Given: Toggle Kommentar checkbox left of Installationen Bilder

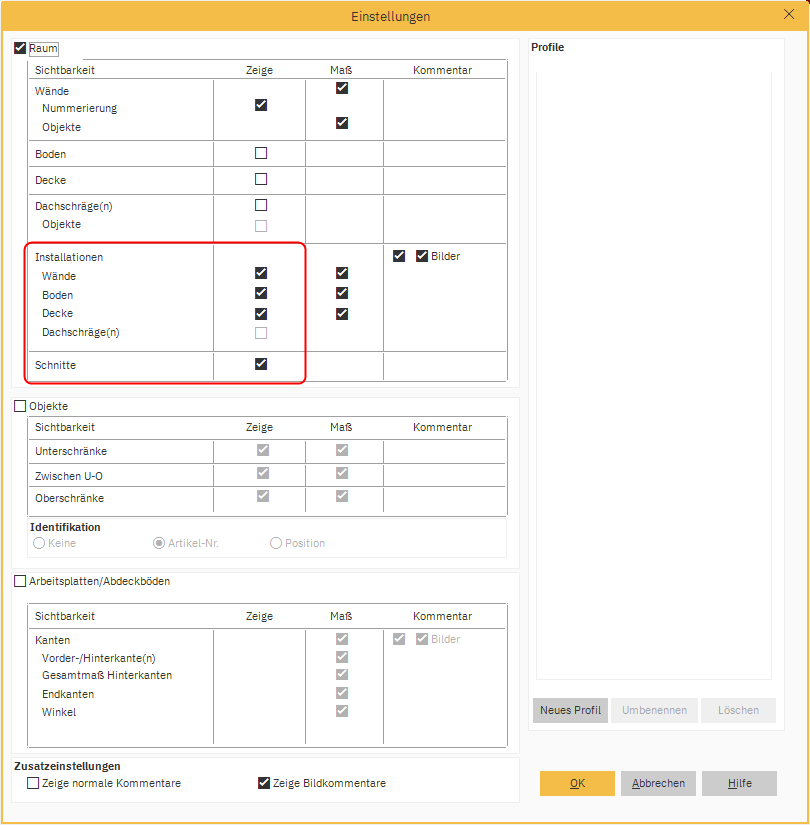Looking at the screenshot, I should pyautogui.click(x=399, y=256).
